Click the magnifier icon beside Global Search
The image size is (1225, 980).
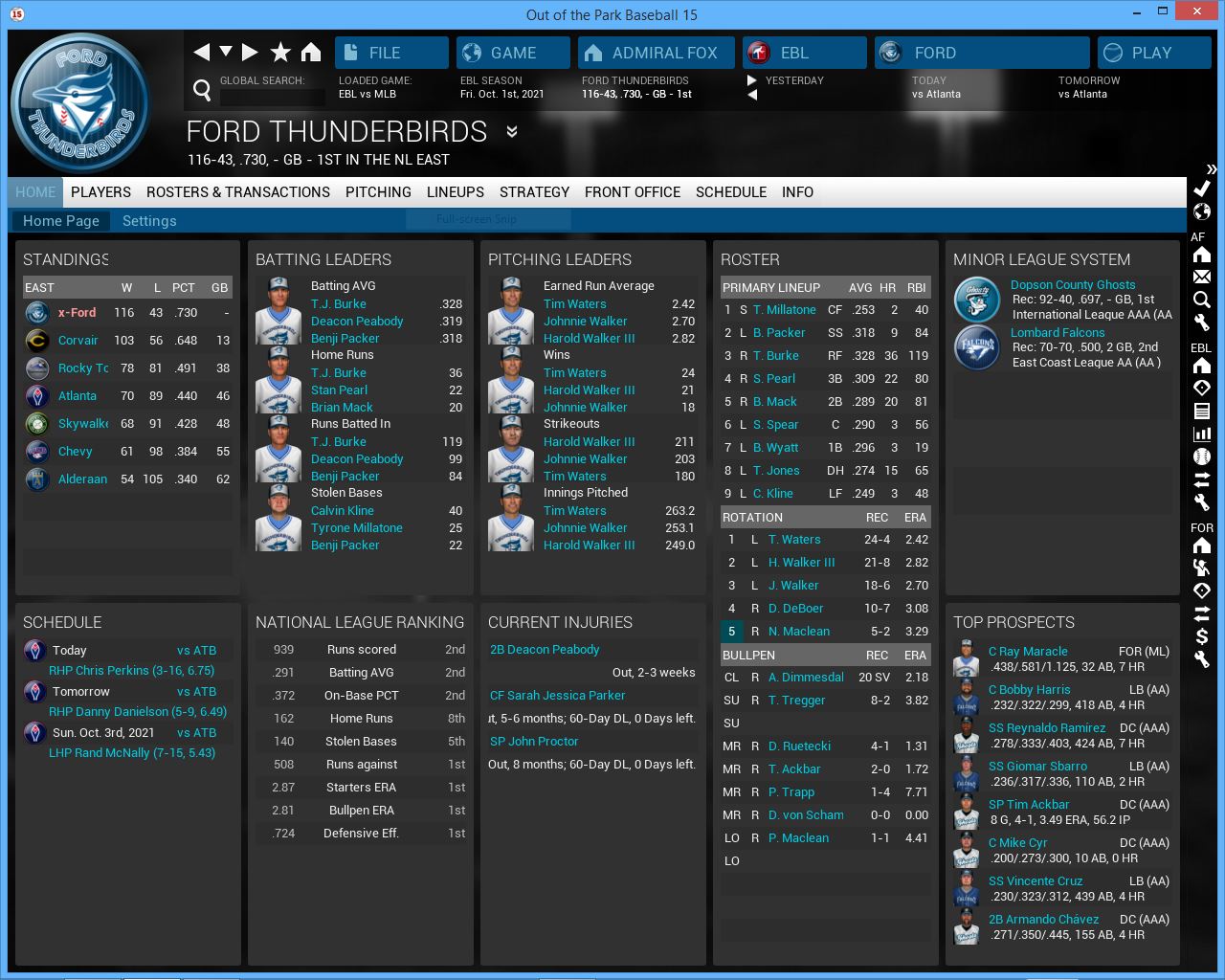coord(202,90)
